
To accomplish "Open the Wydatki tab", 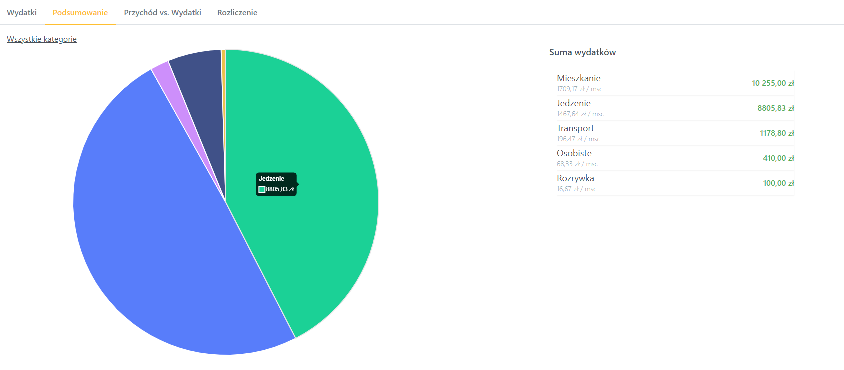I will [x=22, y=12].
